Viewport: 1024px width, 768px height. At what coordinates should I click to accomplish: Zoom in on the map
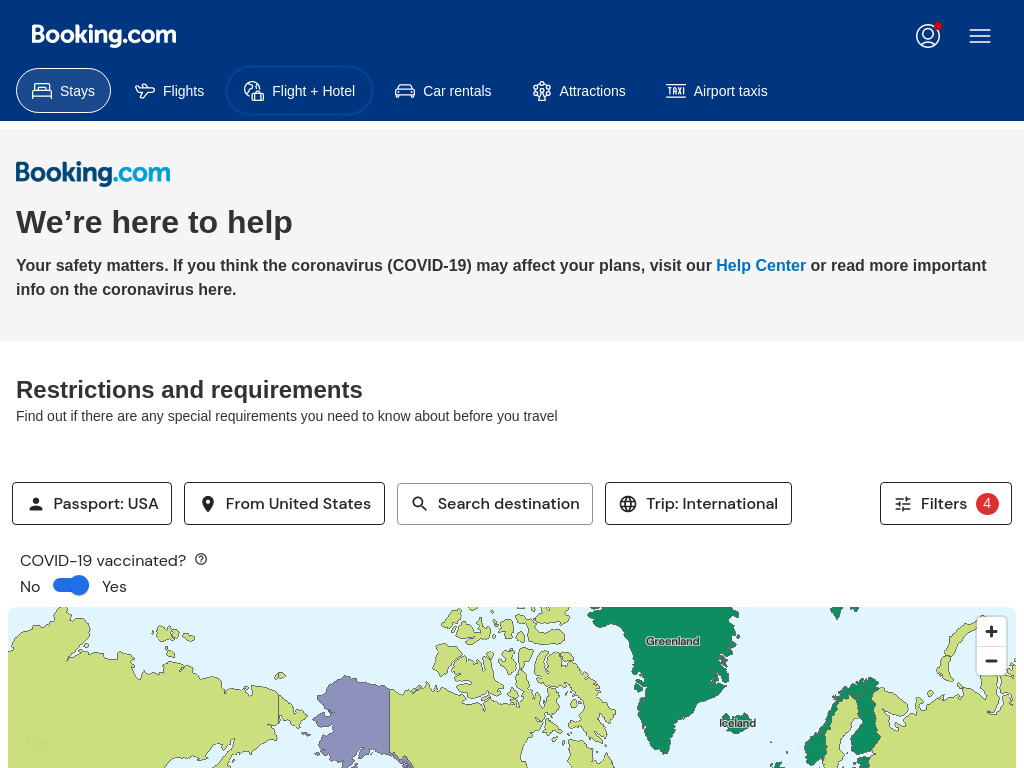tap(991, 632)
